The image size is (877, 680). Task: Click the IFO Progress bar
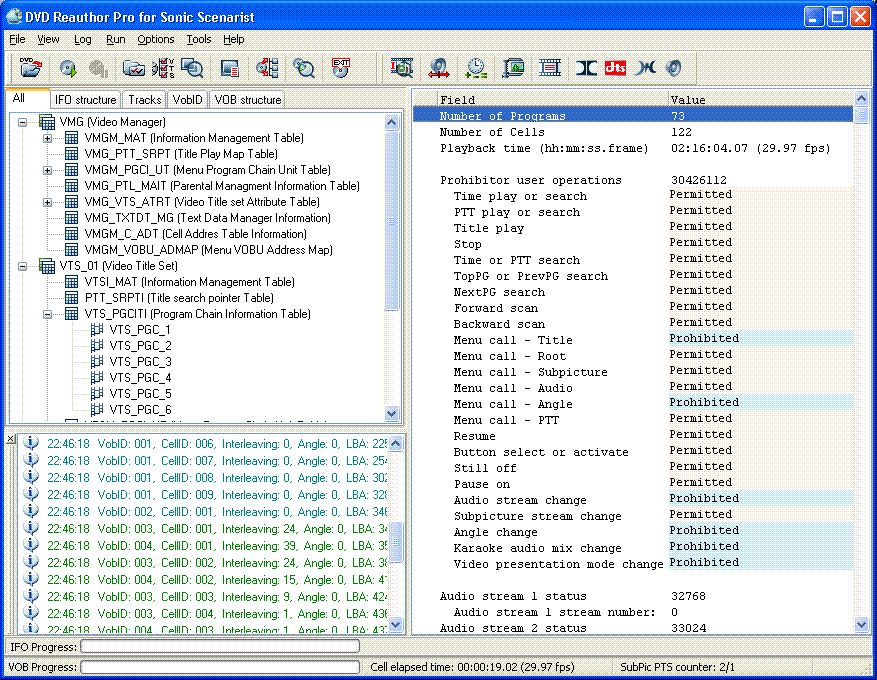[x=220, y=647]
